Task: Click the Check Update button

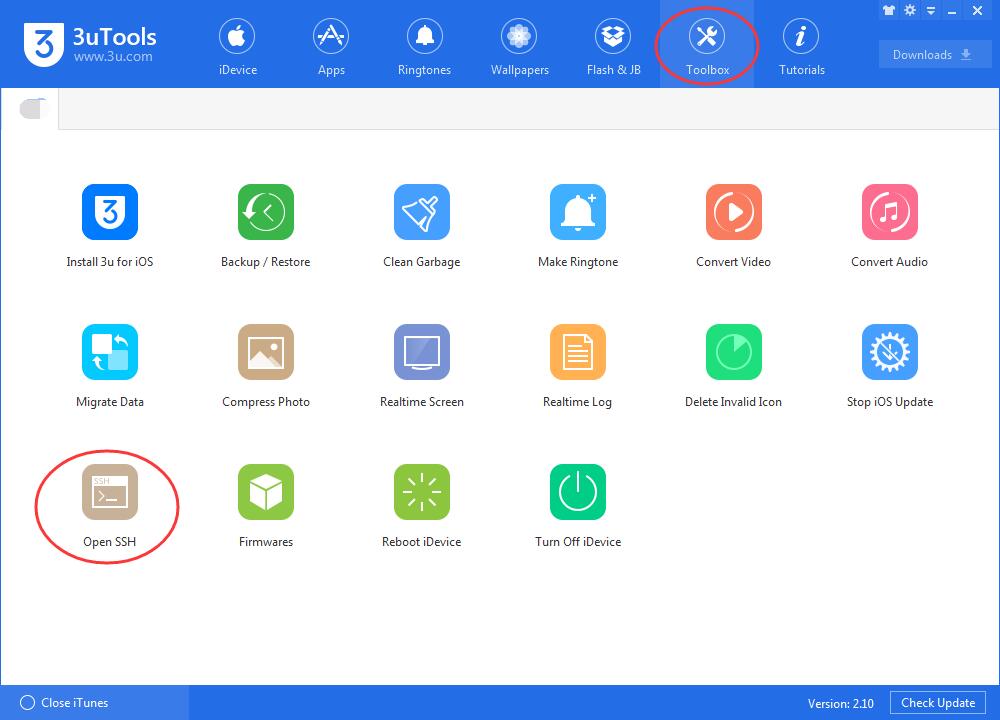Action: 938,703
